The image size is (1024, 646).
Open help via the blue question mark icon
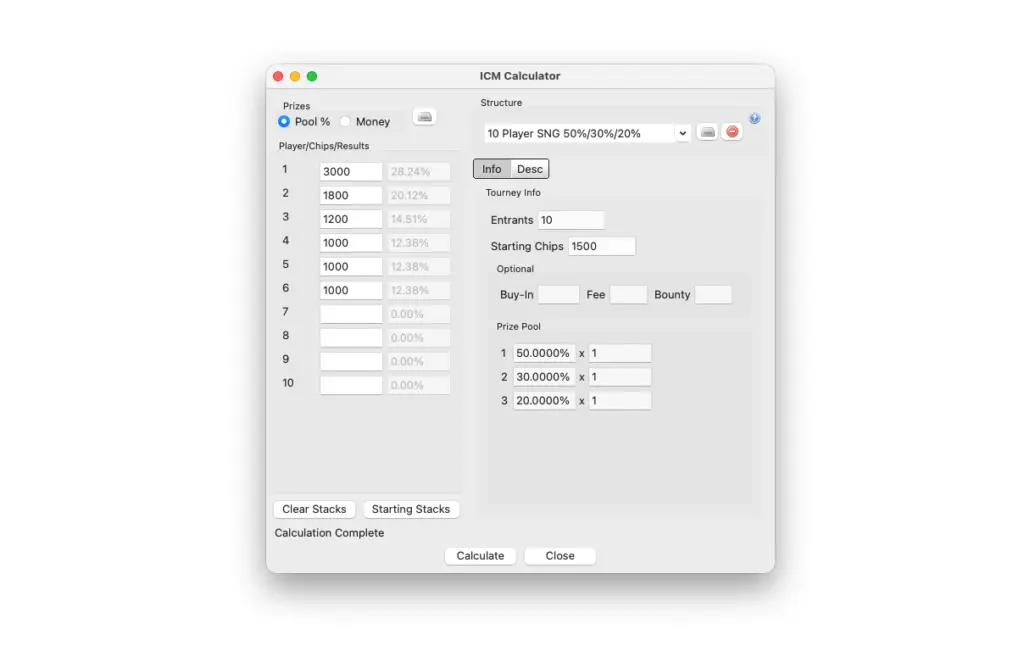click(x=754, y=118)
